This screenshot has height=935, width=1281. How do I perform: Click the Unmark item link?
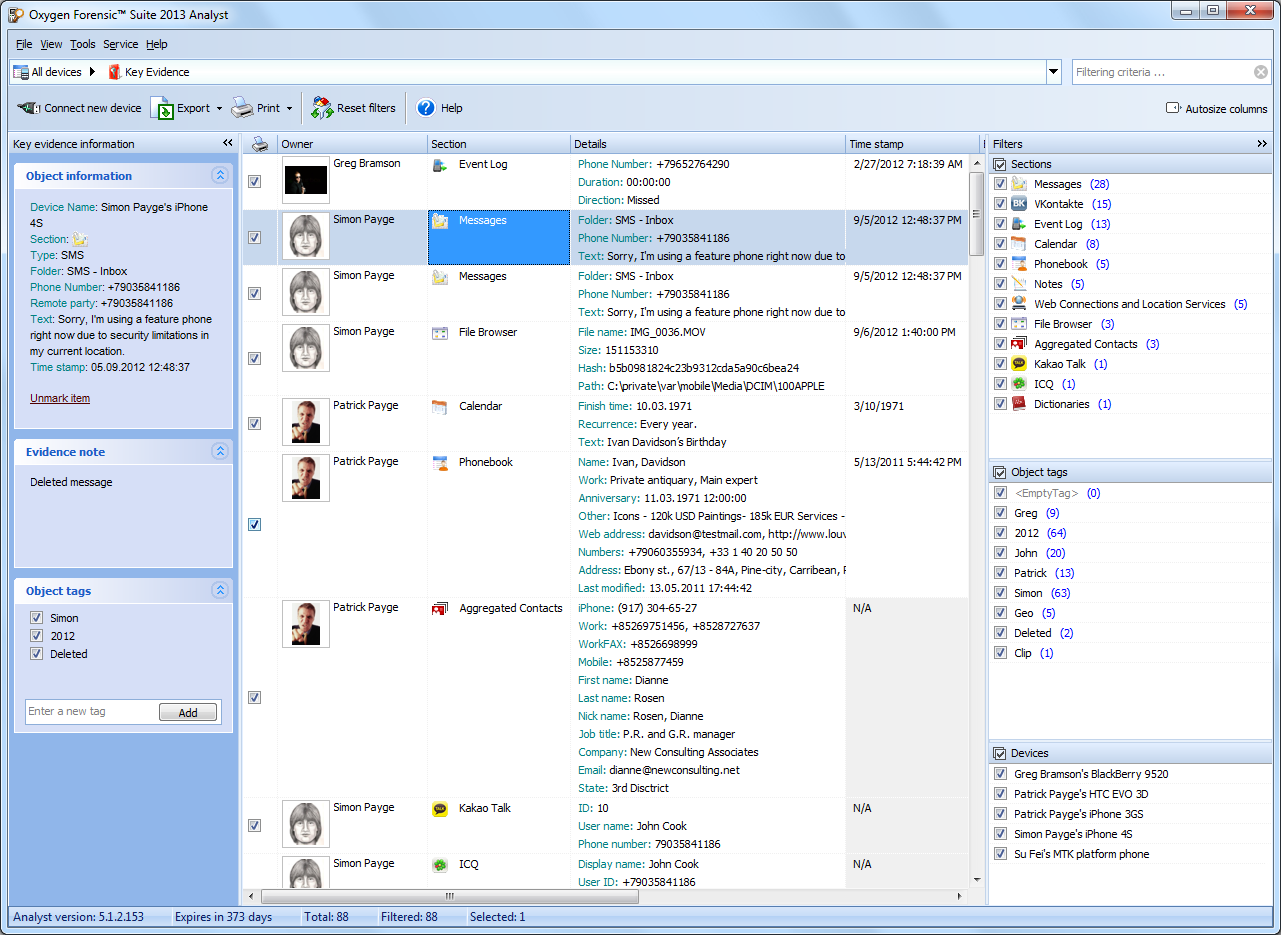[x=60, y=398]
